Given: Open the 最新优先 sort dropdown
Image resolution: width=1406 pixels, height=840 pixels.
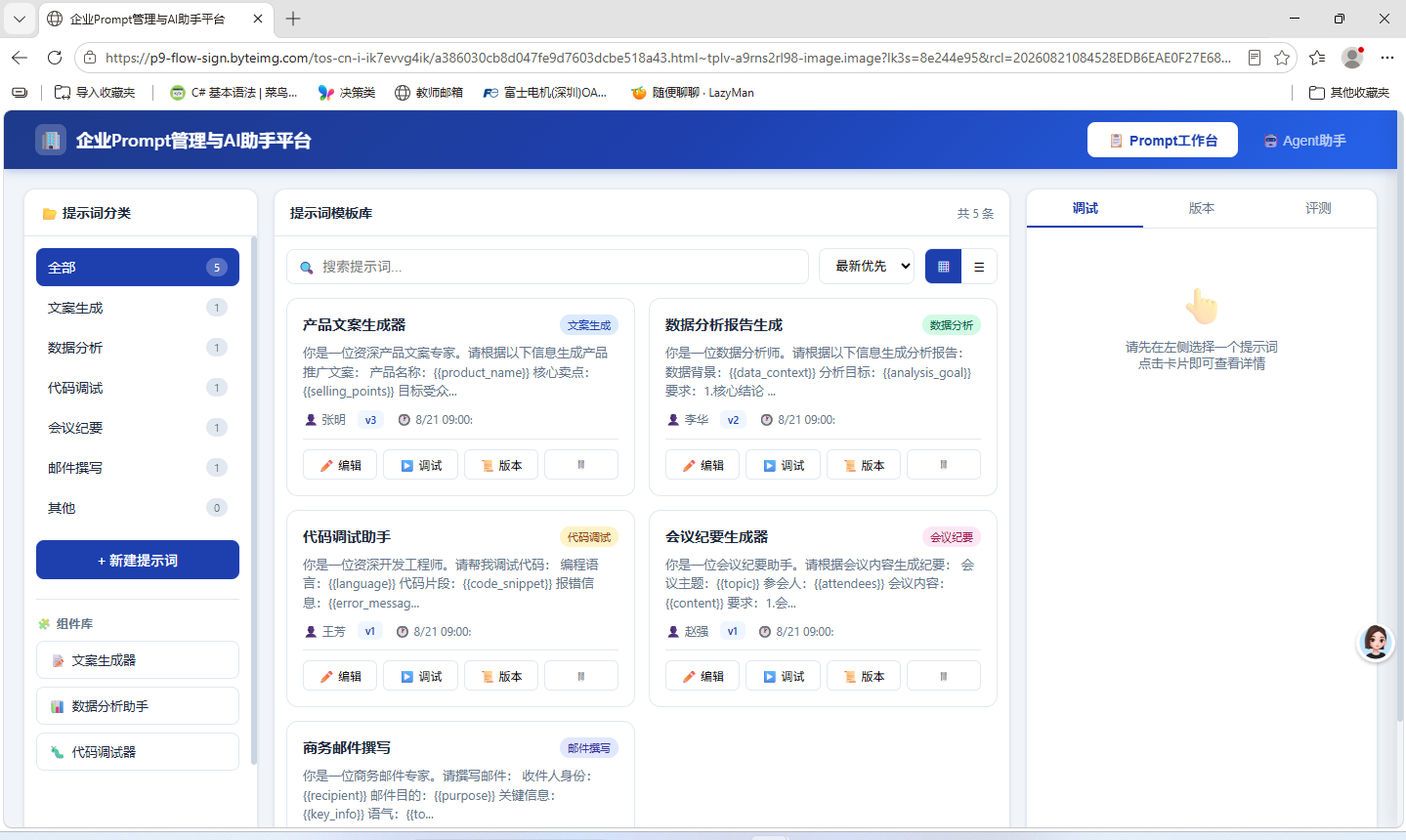Looking at the screenshot, I should (867, 266).
